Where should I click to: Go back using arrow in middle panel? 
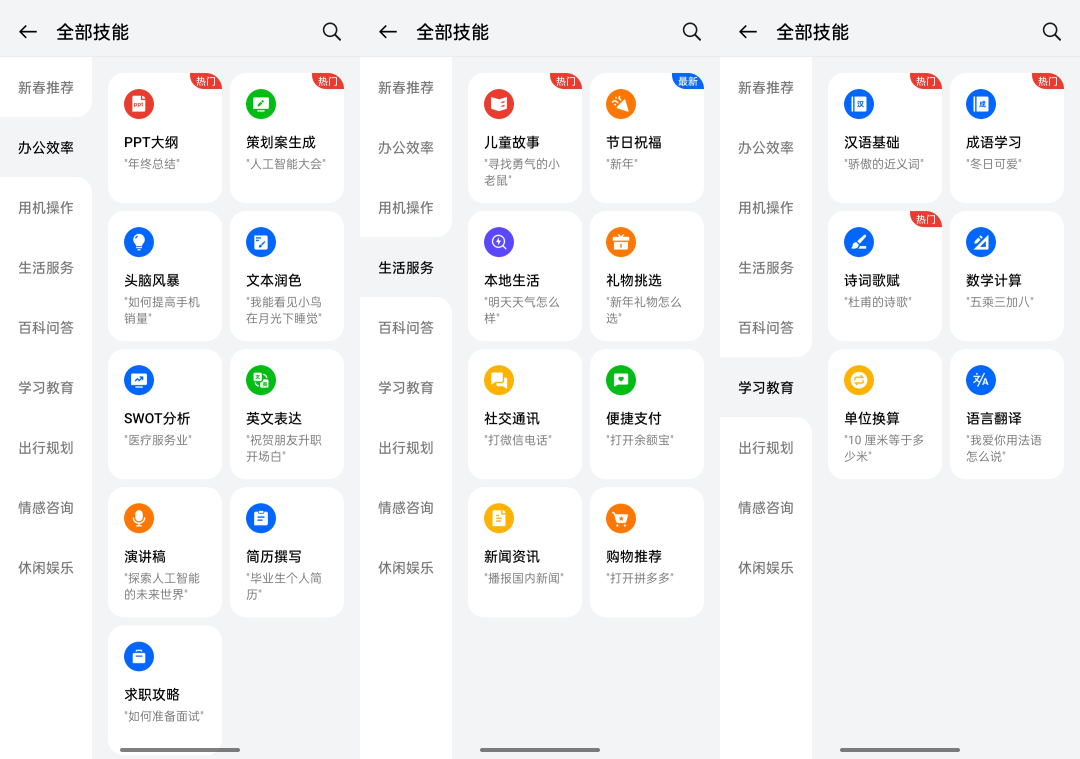click(388, 32)
